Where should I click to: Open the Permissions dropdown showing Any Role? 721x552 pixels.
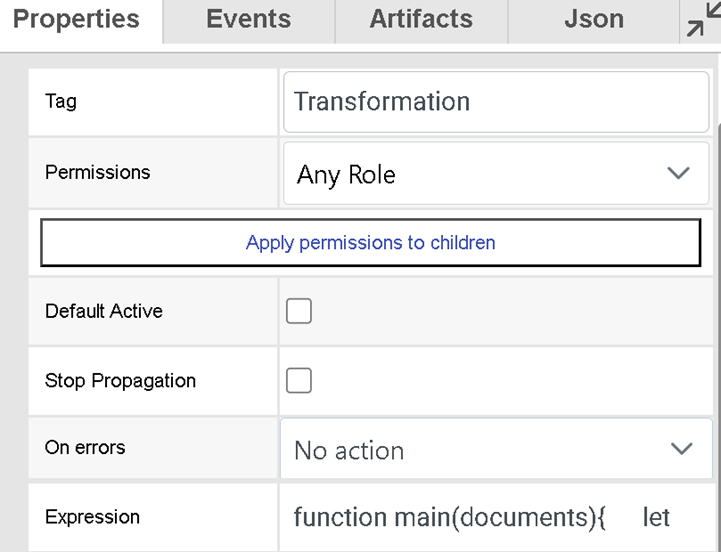480,174
